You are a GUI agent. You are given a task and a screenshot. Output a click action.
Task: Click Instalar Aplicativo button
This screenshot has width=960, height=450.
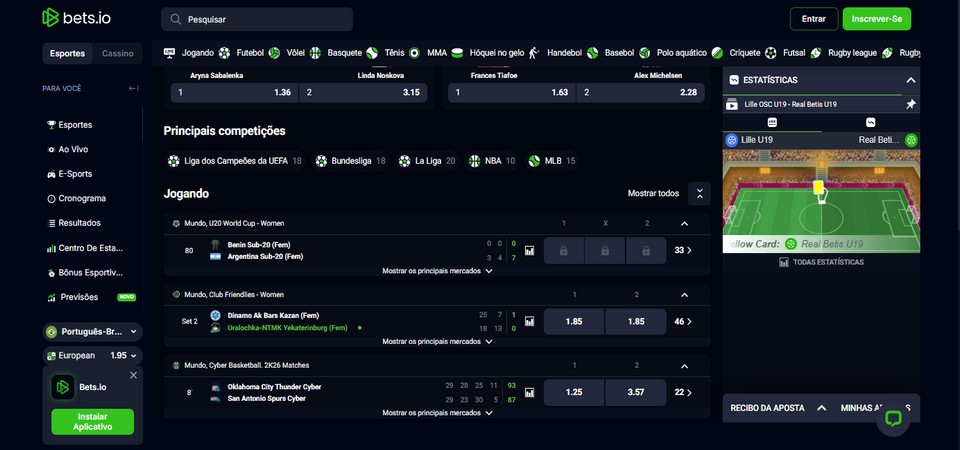click(x=92, y=422)
